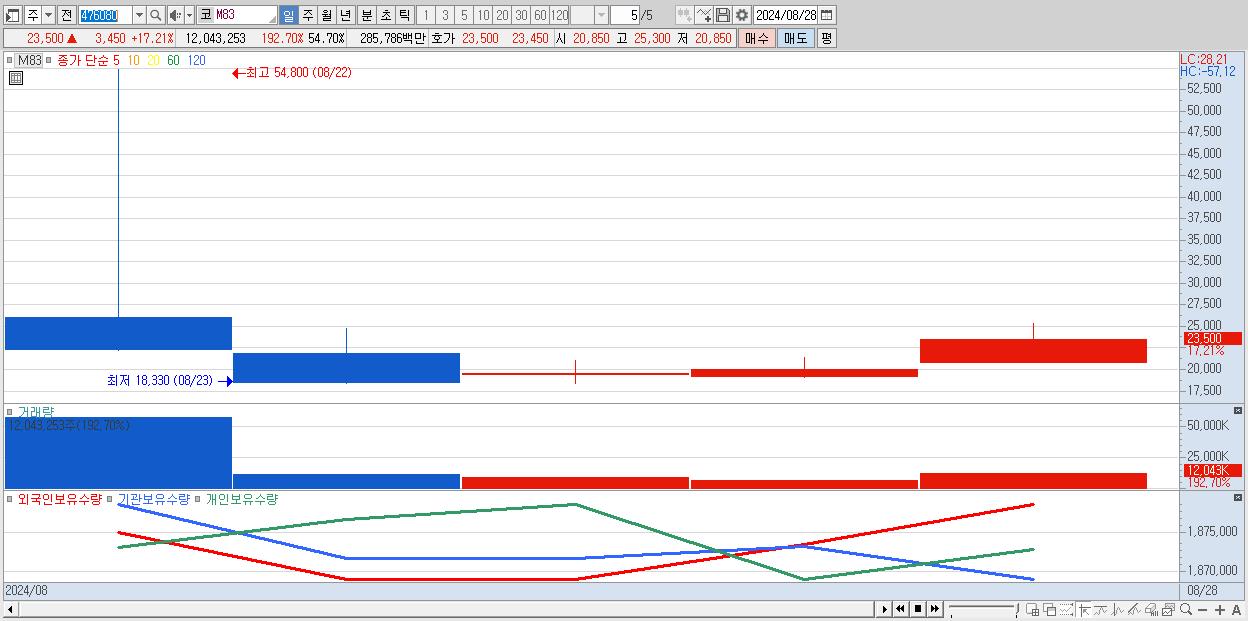This screenshot has height=621, width=1248.
Task: Open the calendar picker beside 2024/08/28
Action: [x=827, y=15]
